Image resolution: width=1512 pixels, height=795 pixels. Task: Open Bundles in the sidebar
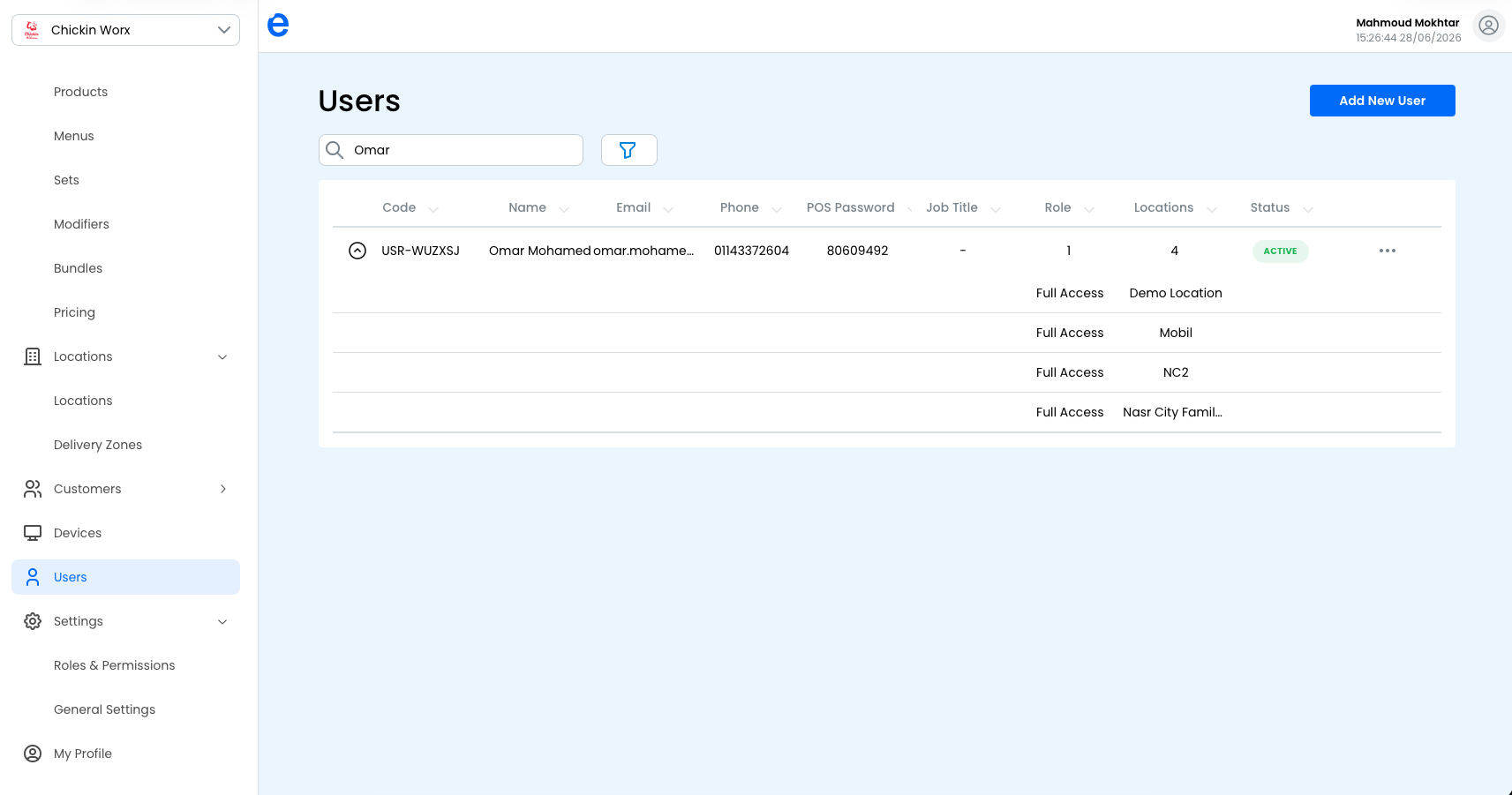(78, 268)
